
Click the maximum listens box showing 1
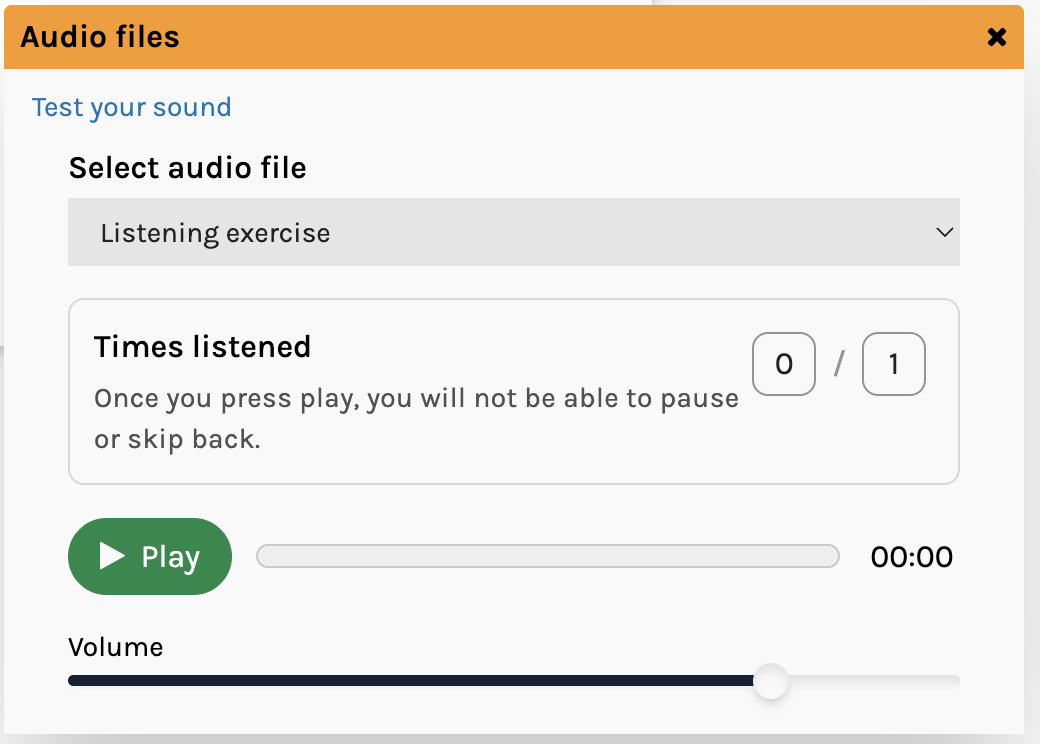tap(893, 364)
